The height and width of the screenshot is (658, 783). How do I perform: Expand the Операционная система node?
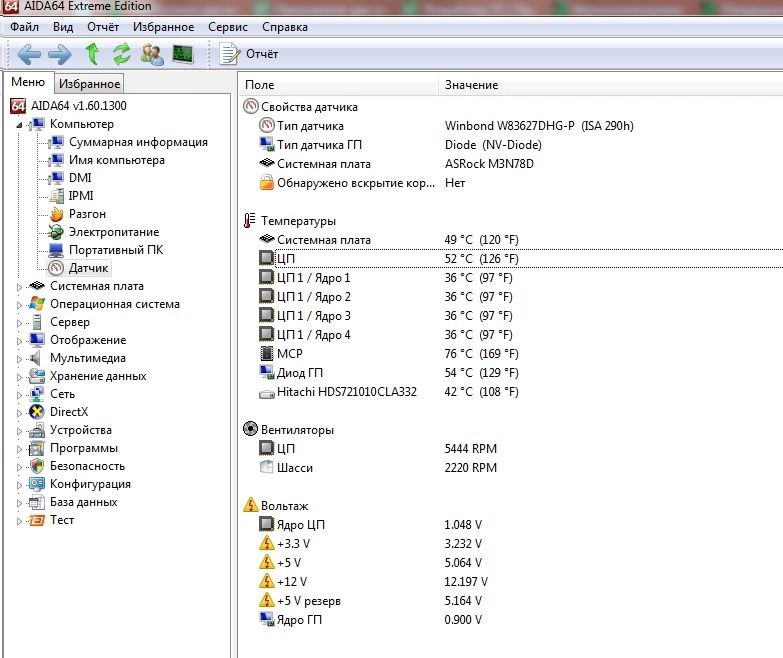tap(19, 305)
